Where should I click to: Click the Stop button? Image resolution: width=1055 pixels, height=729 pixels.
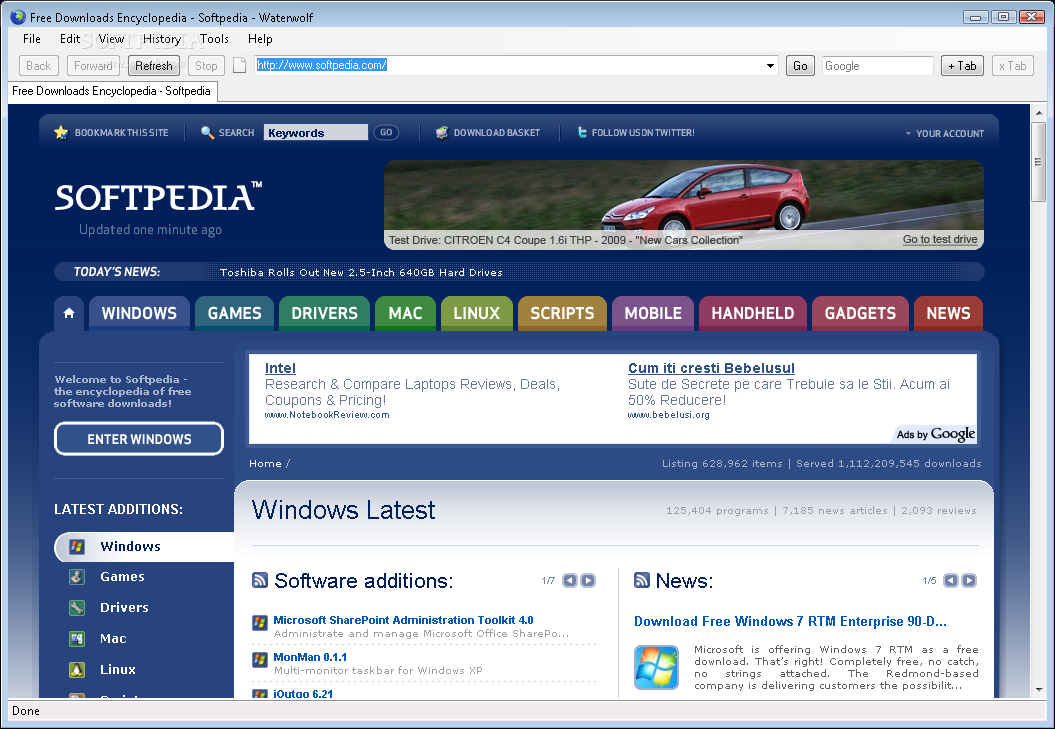[206, 65]
